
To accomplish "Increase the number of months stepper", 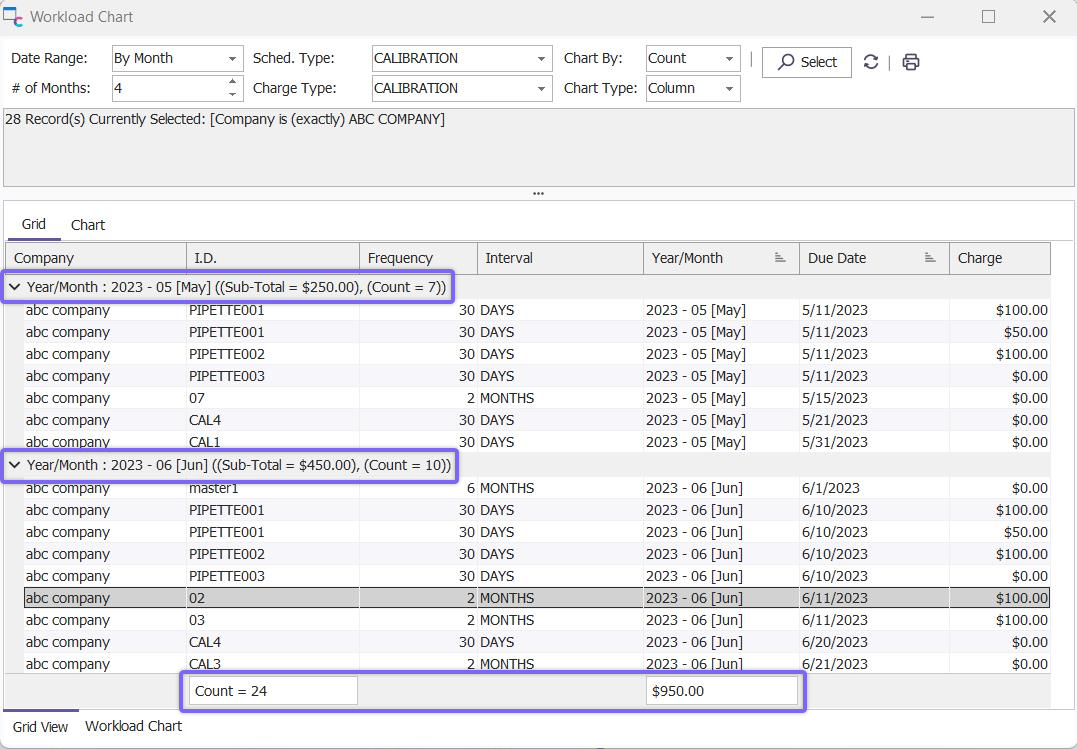I will 233,82.
